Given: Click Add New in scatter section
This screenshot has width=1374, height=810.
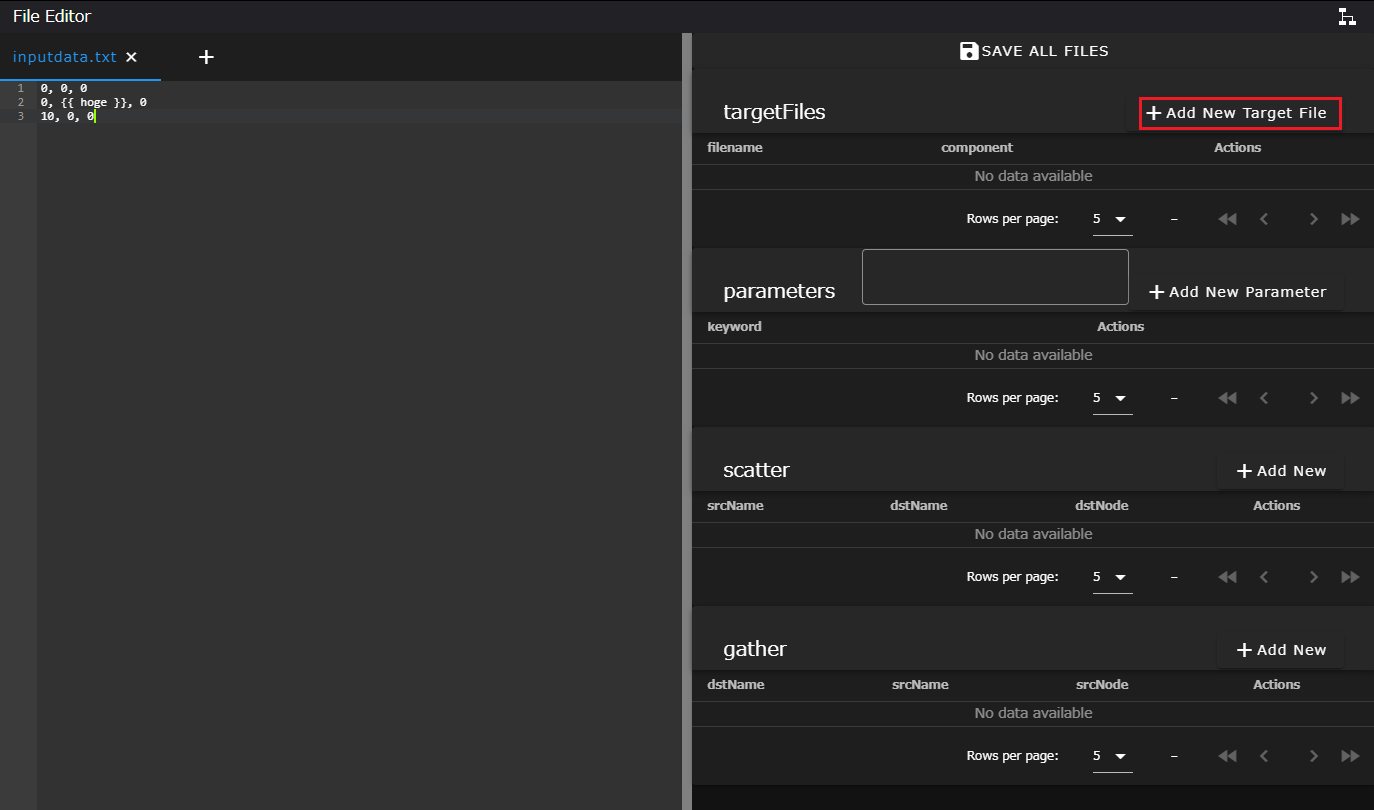Looking at the screenshot, I should (1281, 471).
